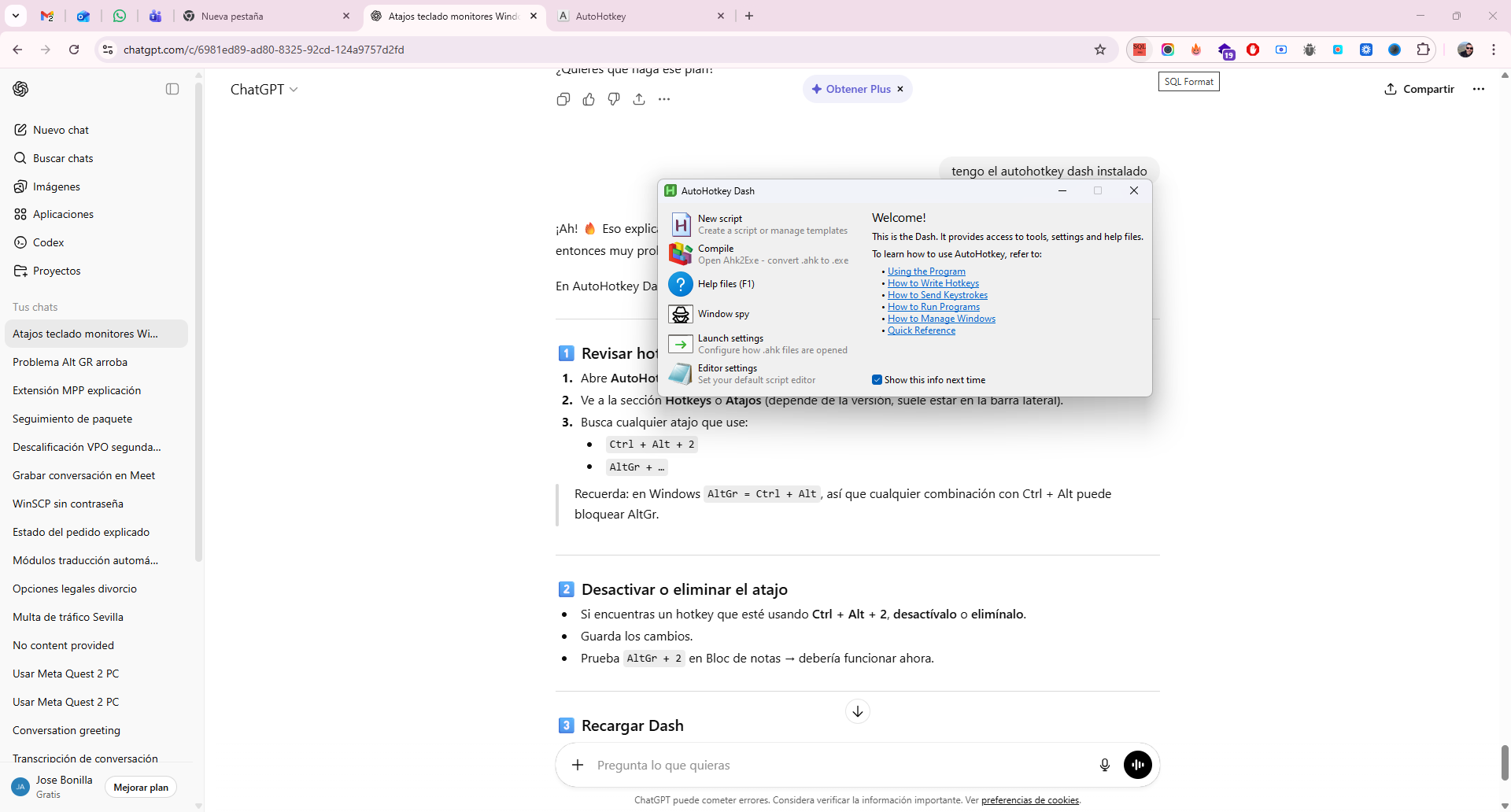Click the Obtener Plus button
Screen dimensions: 1511x812
point(852,89)
